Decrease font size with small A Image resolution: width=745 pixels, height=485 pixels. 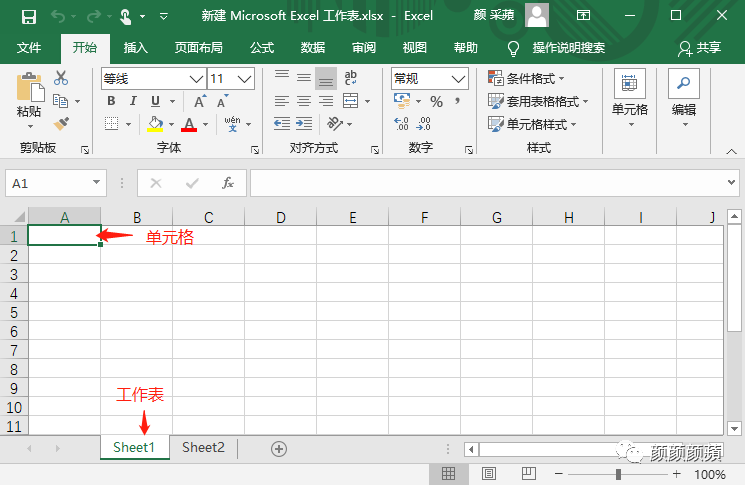[222, 101]
